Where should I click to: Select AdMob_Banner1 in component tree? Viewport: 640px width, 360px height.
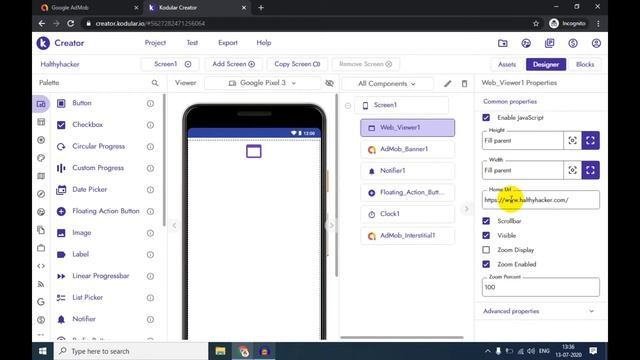(407, 149)
